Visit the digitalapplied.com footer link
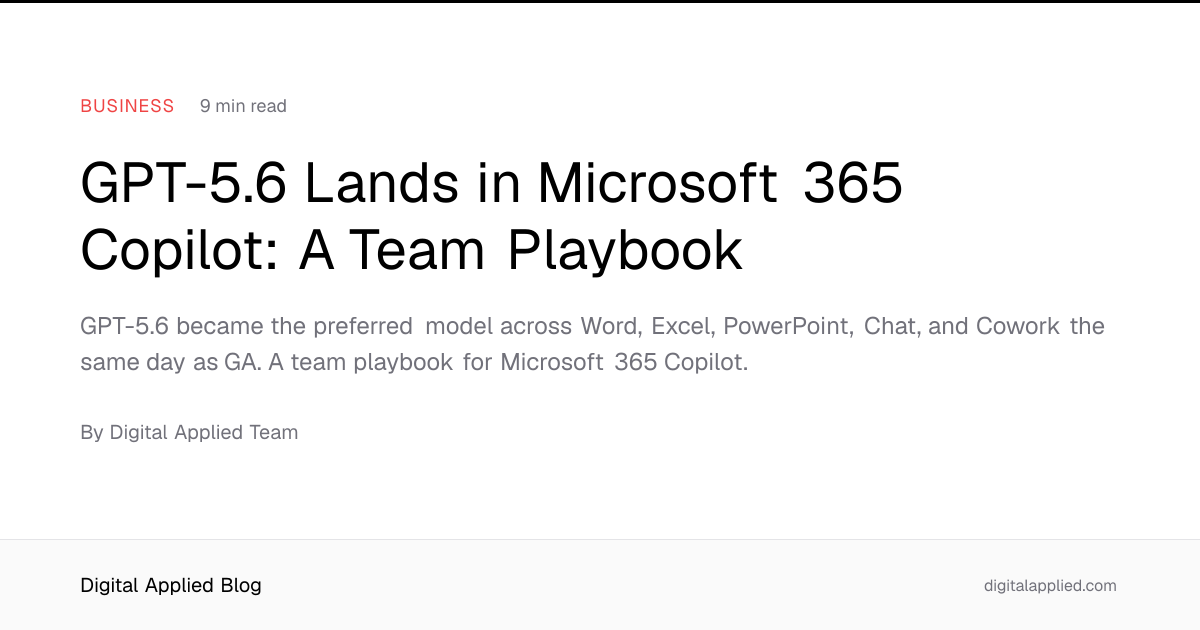The width and height of the screenshot is (1200, 630). click(x=1050, y=586)
